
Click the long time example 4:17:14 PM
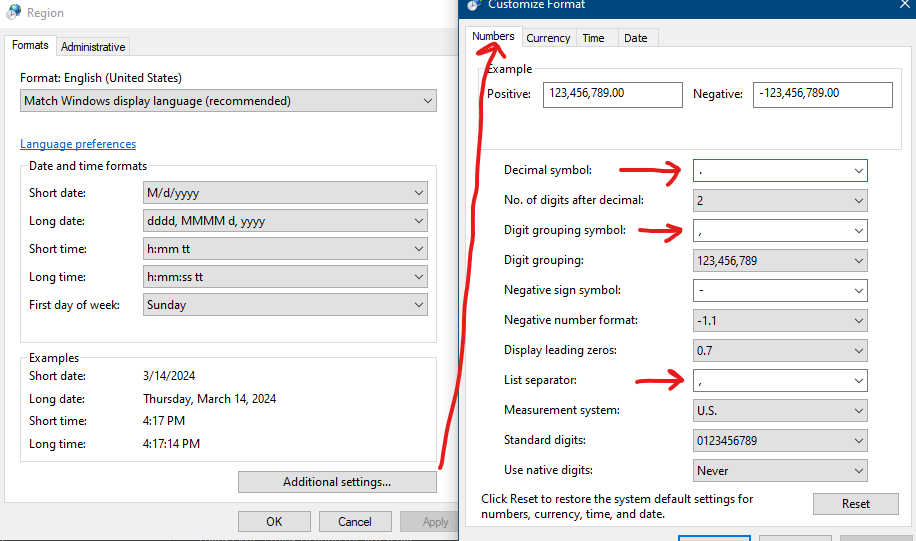coord(171,444)
